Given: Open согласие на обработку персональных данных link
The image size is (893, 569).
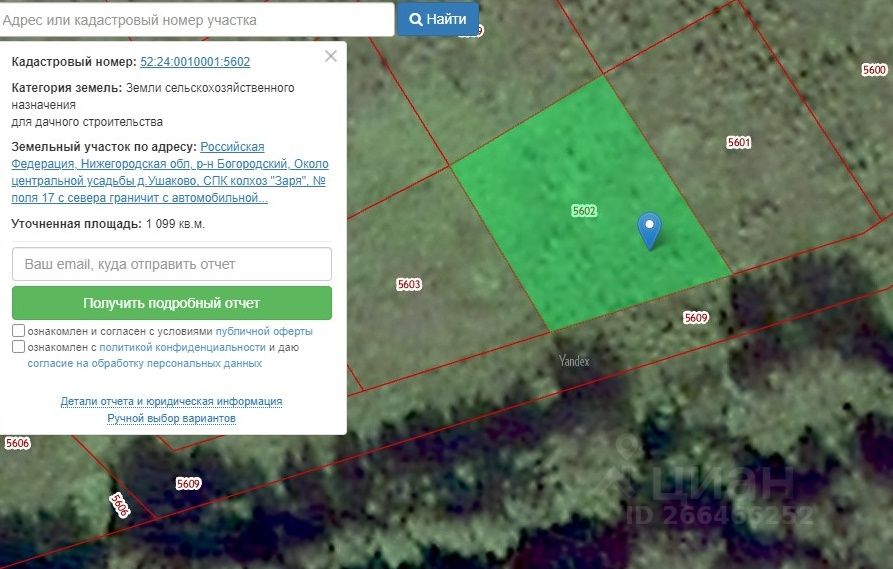Looking at the screenshot, I should (145, 363).
